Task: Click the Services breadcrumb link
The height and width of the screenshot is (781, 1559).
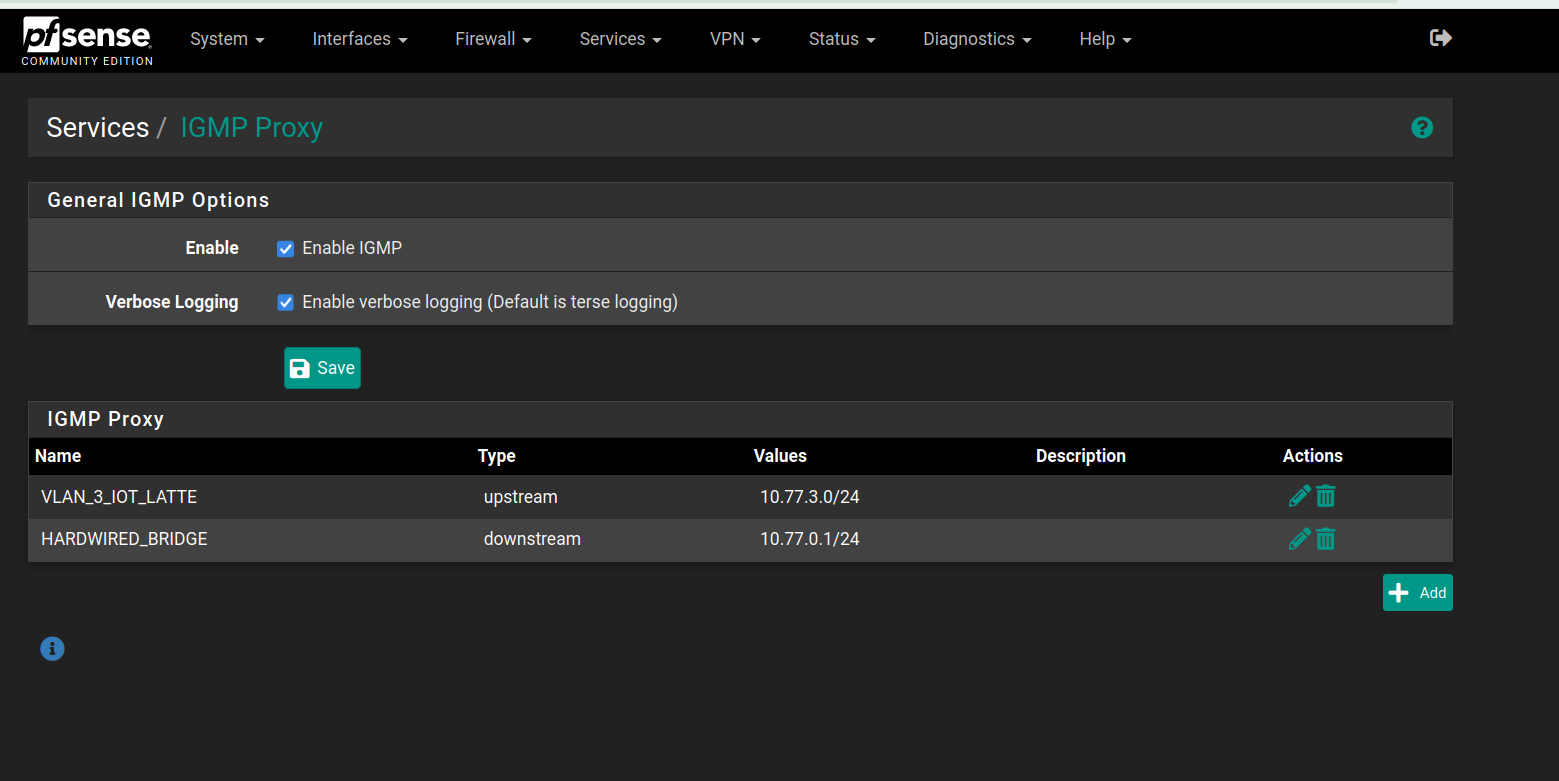Action: click(97, 127)
